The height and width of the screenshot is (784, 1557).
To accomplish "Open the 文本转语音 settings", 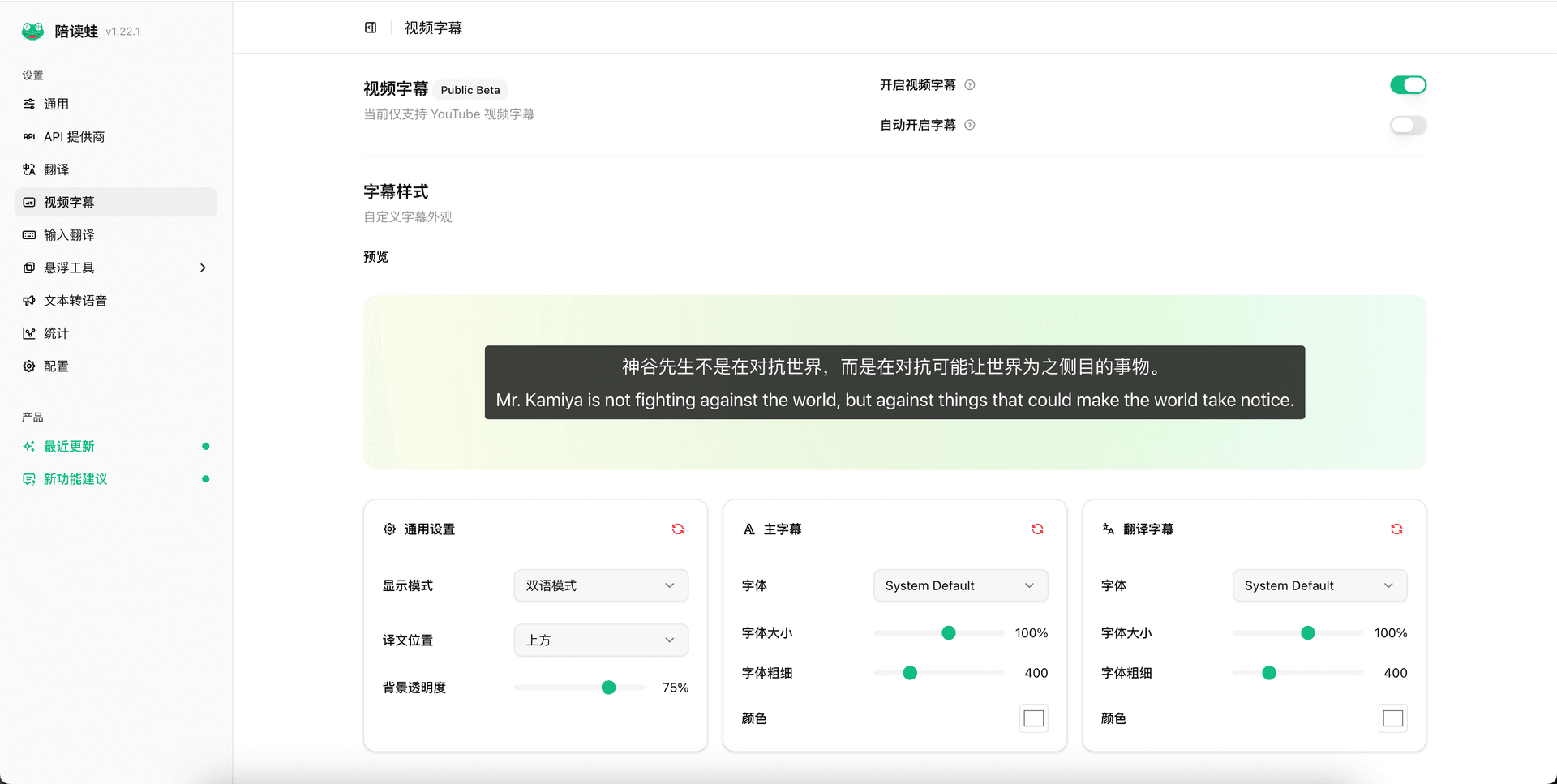I will [x=75, y=300].
